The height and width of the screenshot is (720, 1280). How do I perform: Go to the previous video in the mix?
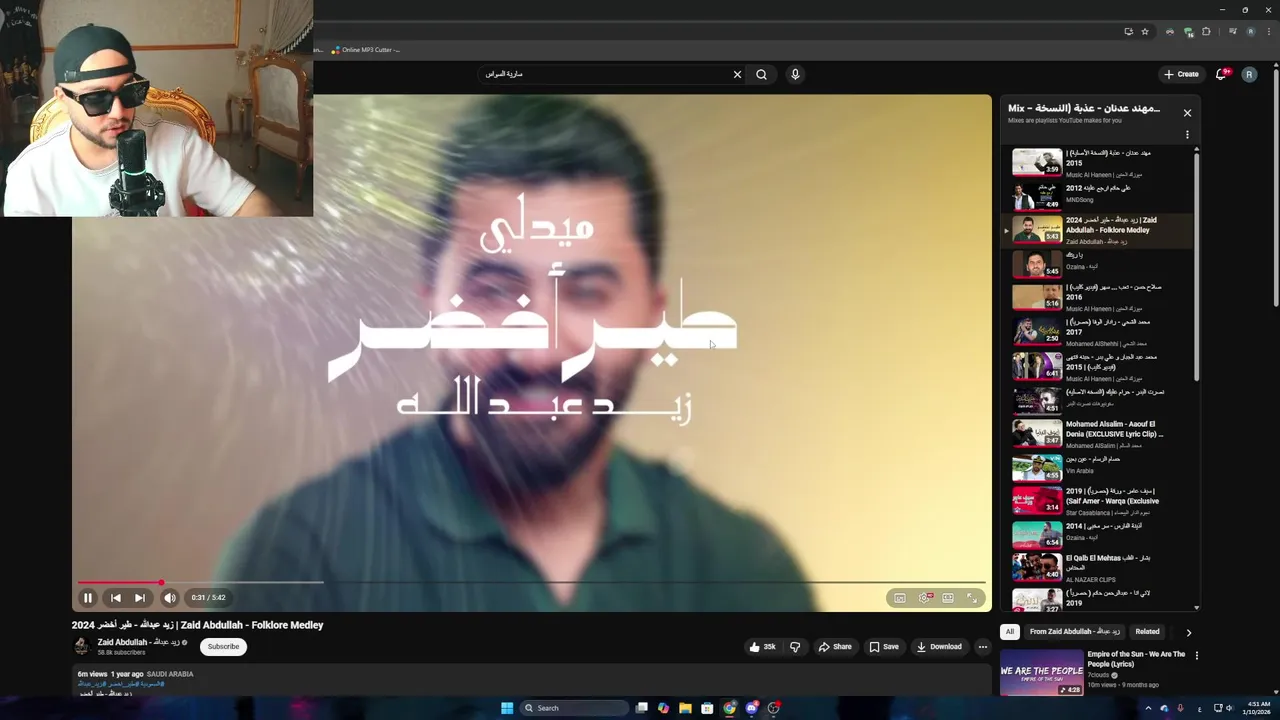click(x=115, y=598)
